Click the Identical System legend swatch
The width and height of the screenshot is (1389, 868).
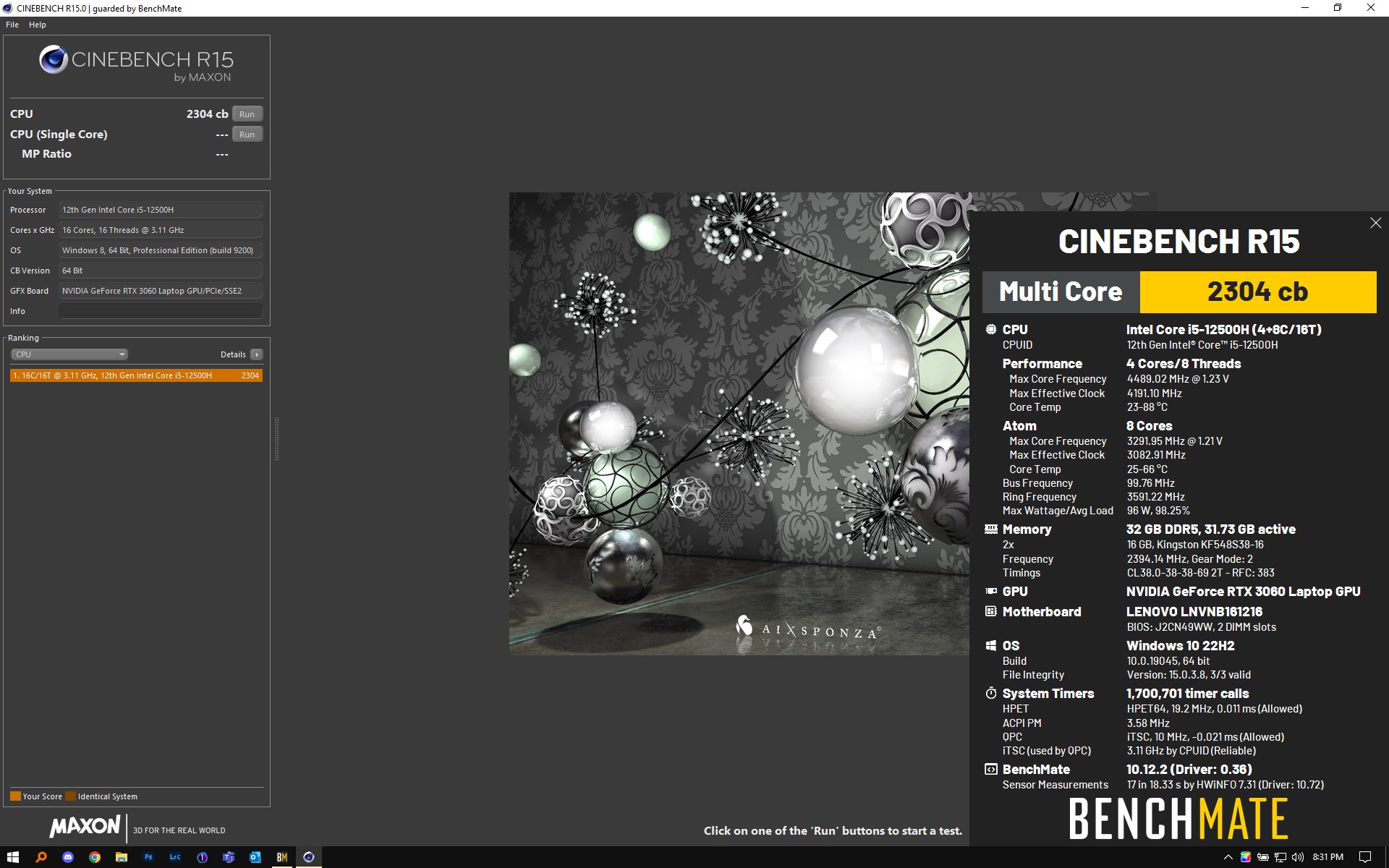70,796
